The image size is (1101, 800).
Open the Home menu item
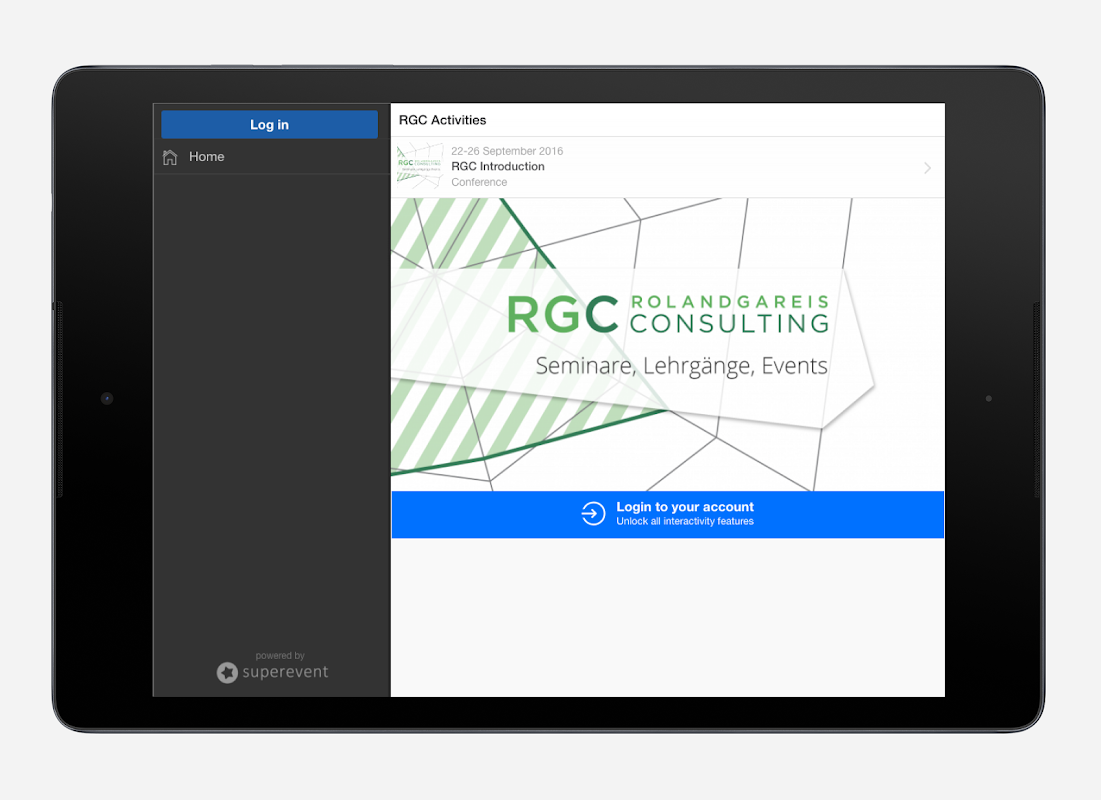pos(272,157)
